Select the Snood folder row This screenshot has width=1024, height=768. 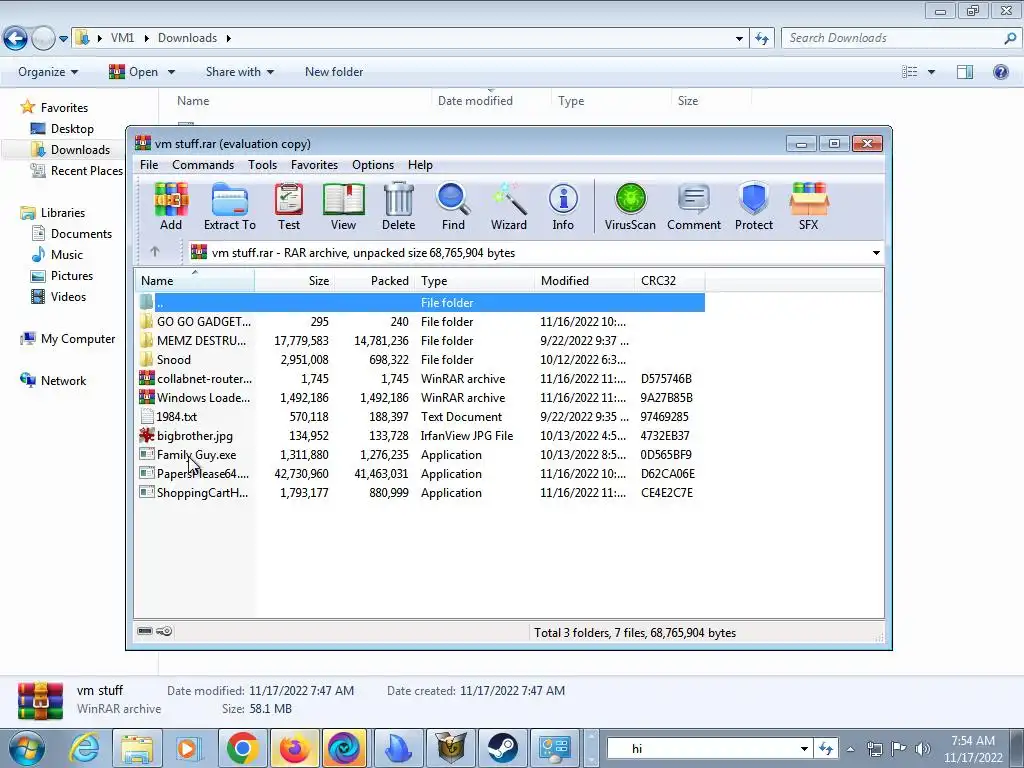421,360
